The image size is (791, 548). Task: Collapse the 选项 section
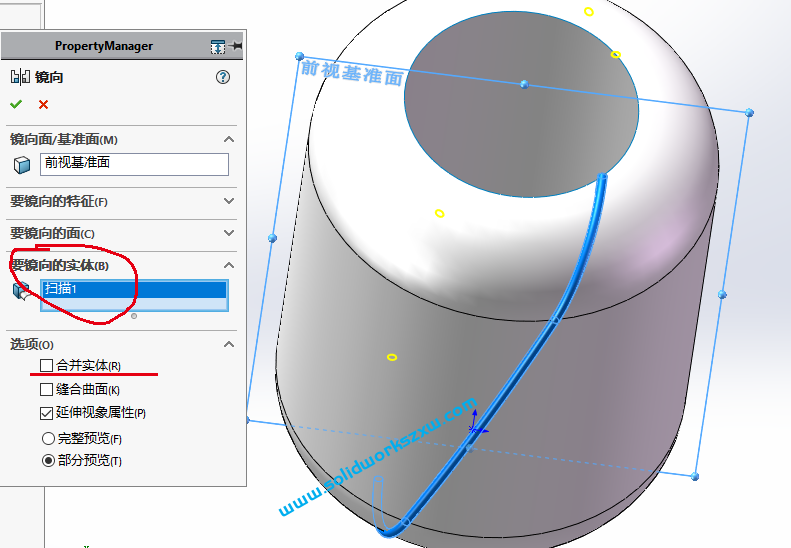coord(229,344)
